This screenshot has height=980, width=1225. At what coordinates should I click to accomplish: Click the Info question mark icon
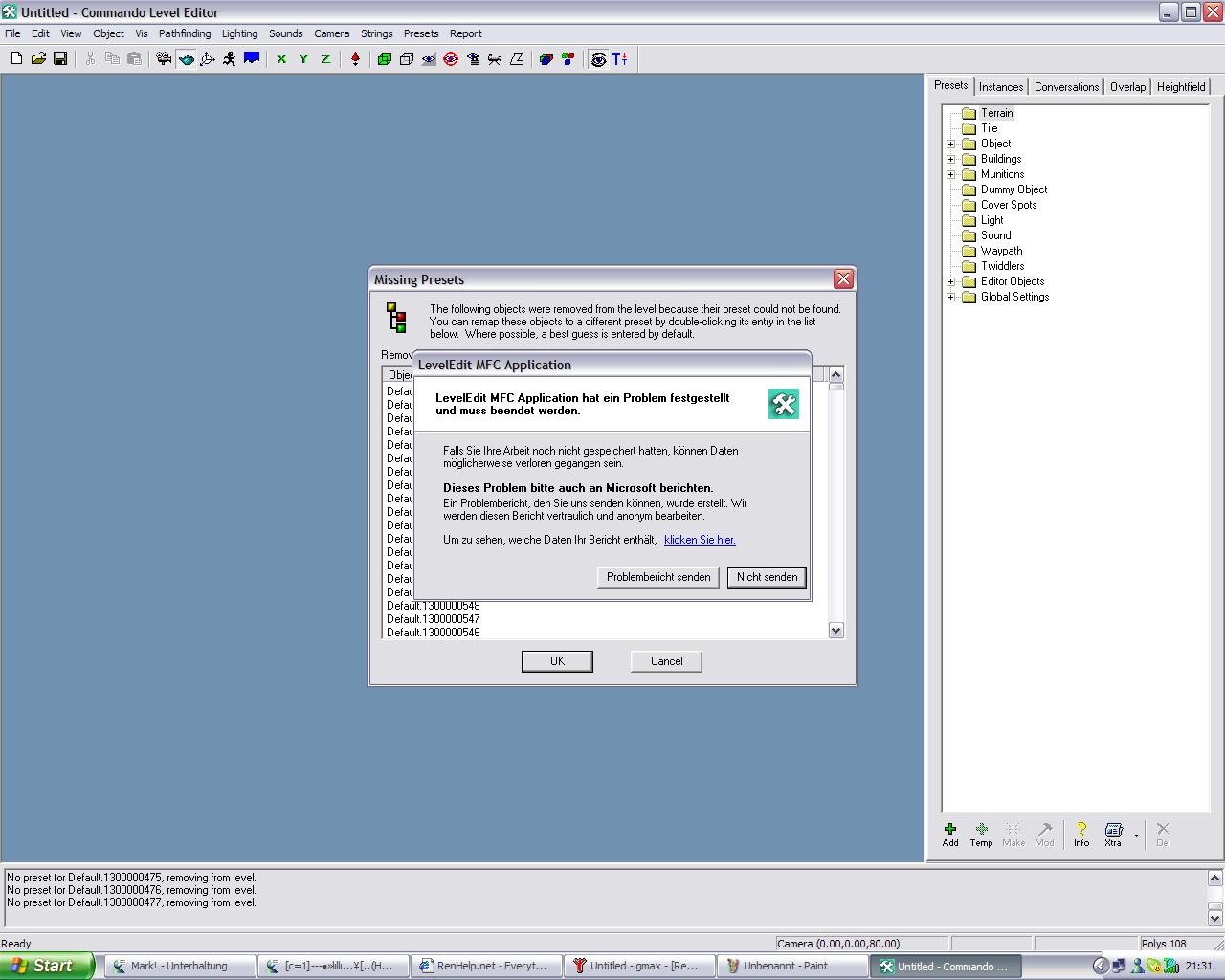1080,834
